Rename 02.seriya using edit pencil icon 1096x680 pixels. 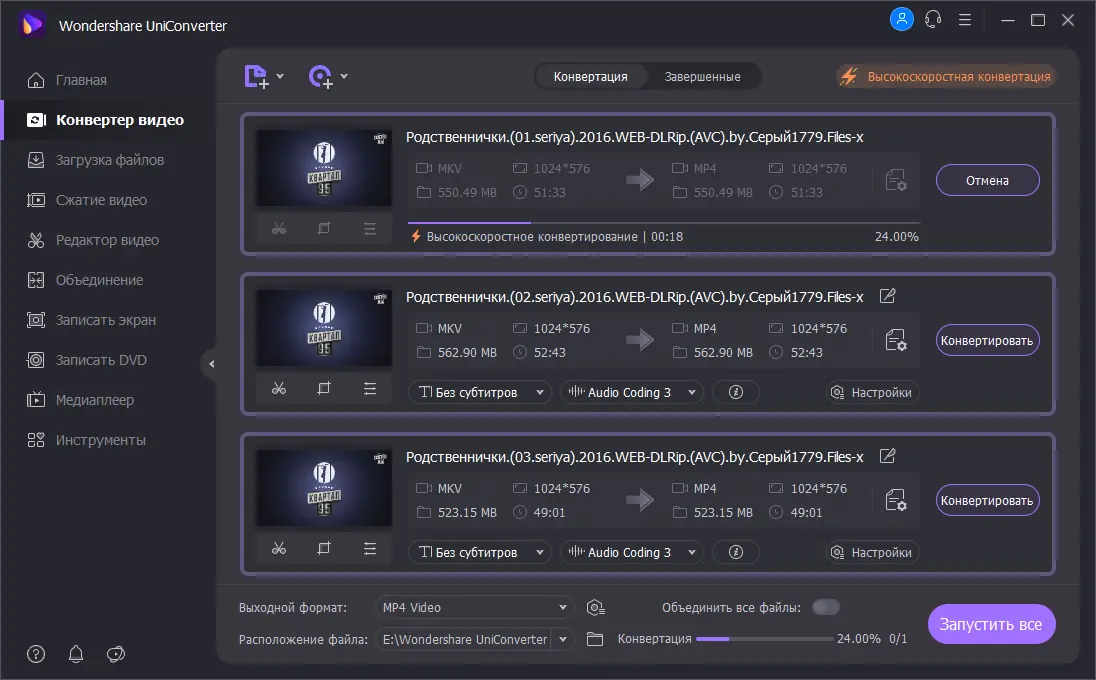click(887, 296)
